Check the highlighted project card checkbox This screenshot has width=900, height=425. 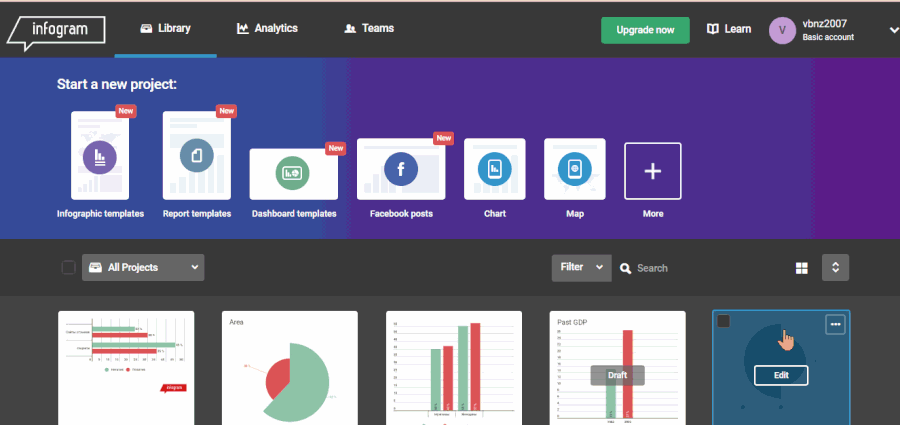click(x=724, y=321)
